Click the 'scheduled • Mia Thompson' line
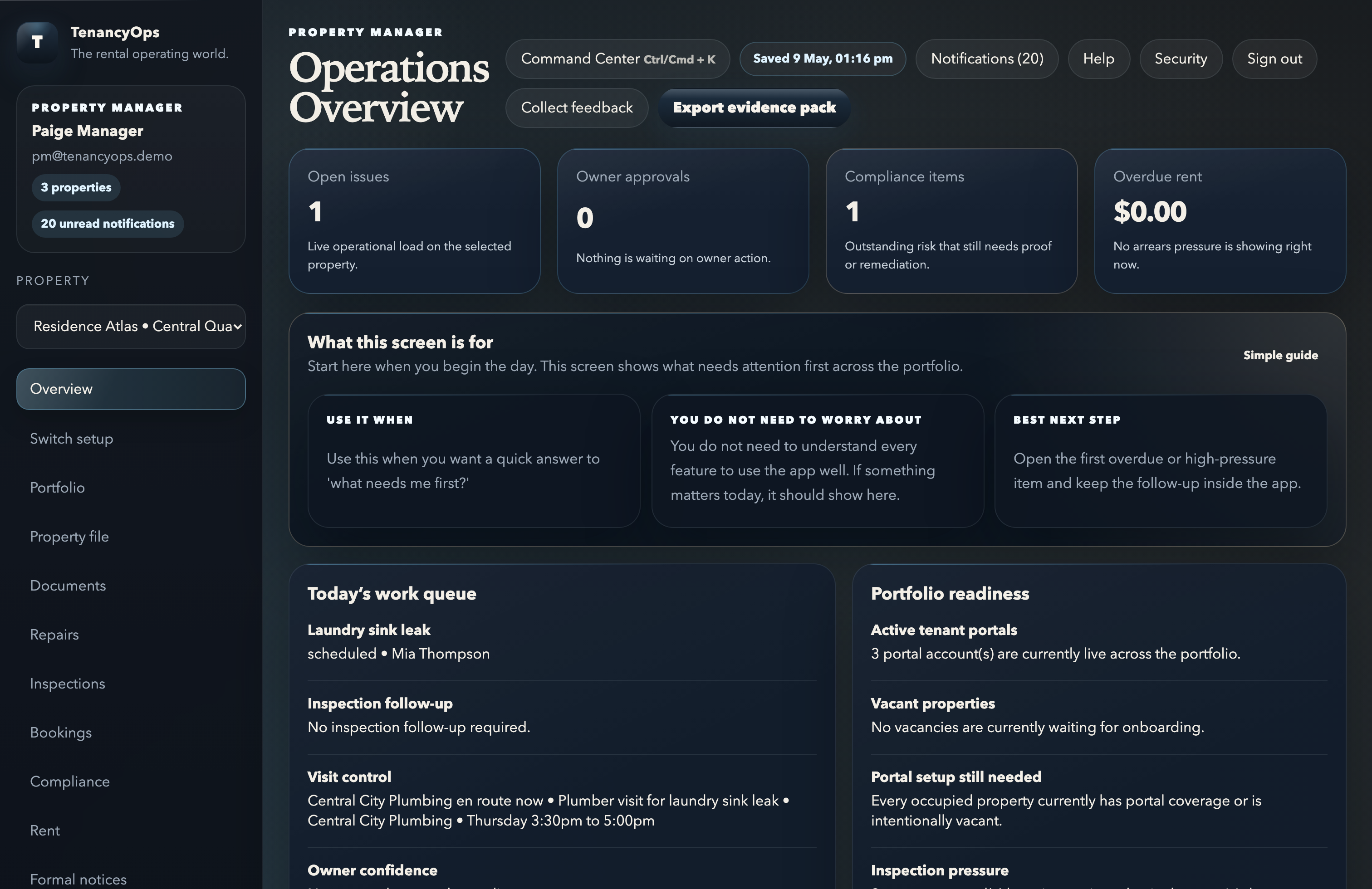1372x889 pixels. coord(398,654)
